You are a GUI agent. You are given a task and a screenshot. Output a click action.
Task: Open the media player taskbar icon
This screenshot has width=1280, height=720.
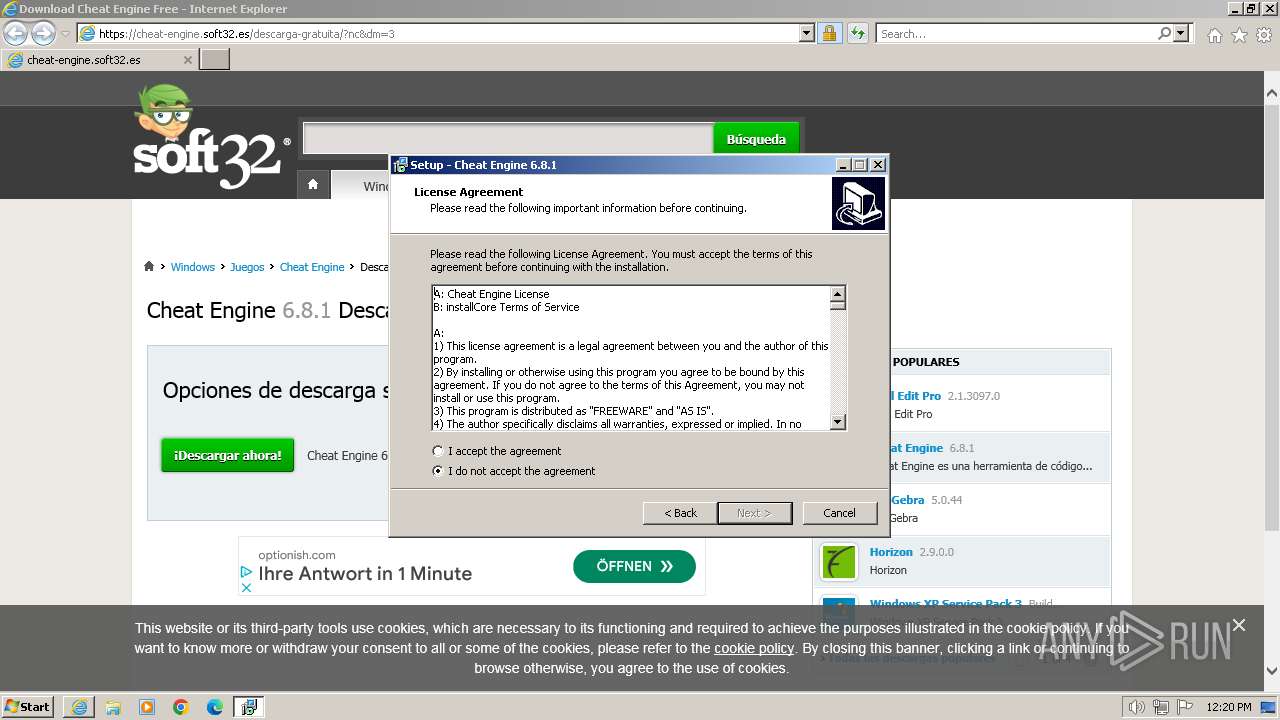[x=147, y=707]
